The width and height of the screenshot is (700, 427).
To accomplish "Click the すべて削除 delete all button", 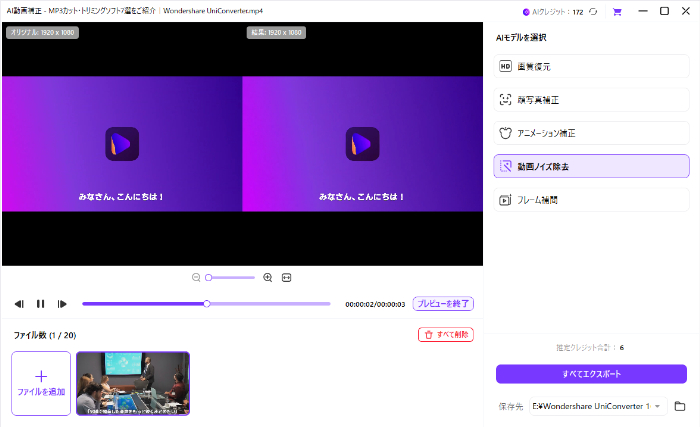I will tap(445, 334).
